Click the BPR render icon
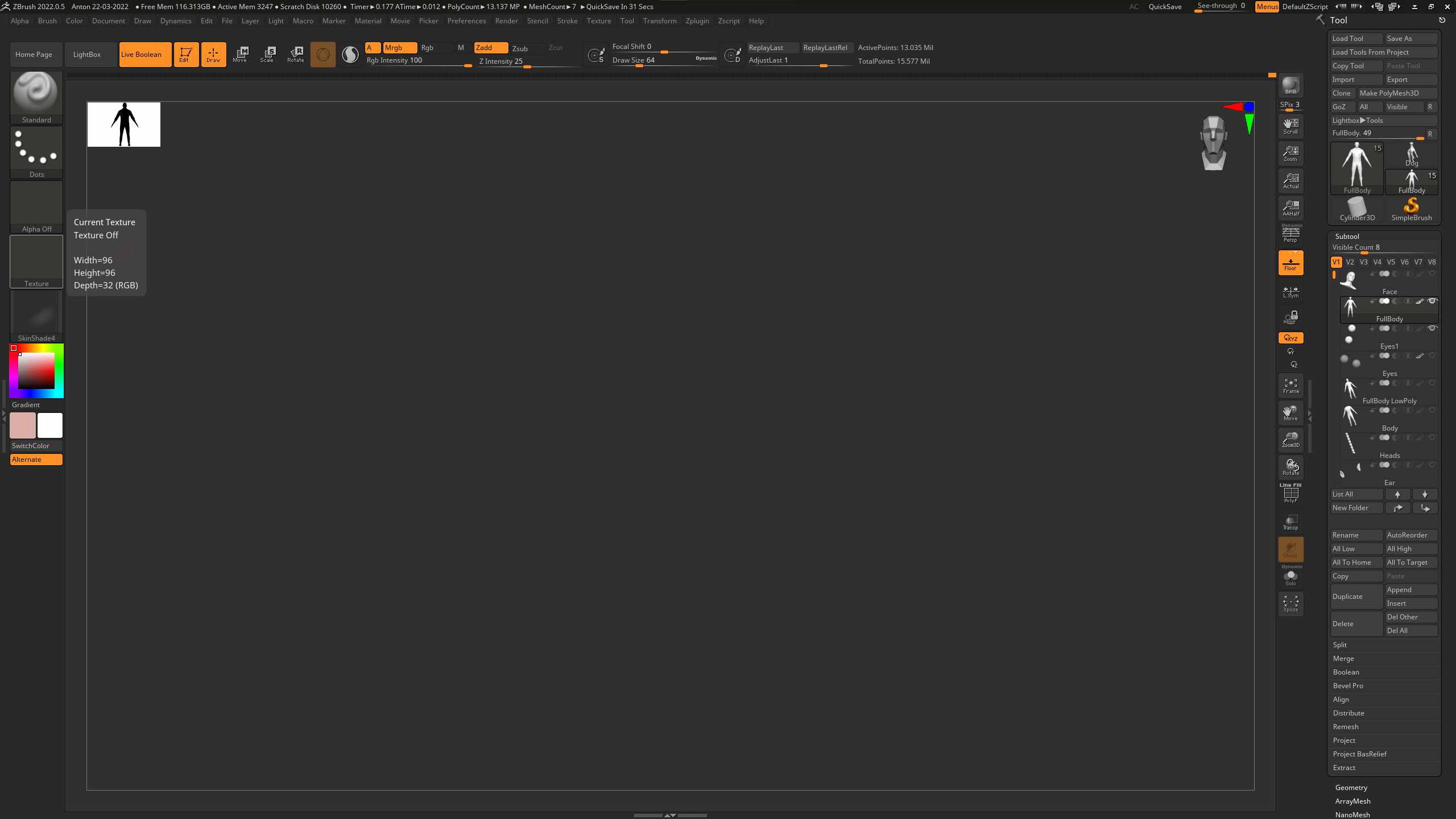 1290,85
